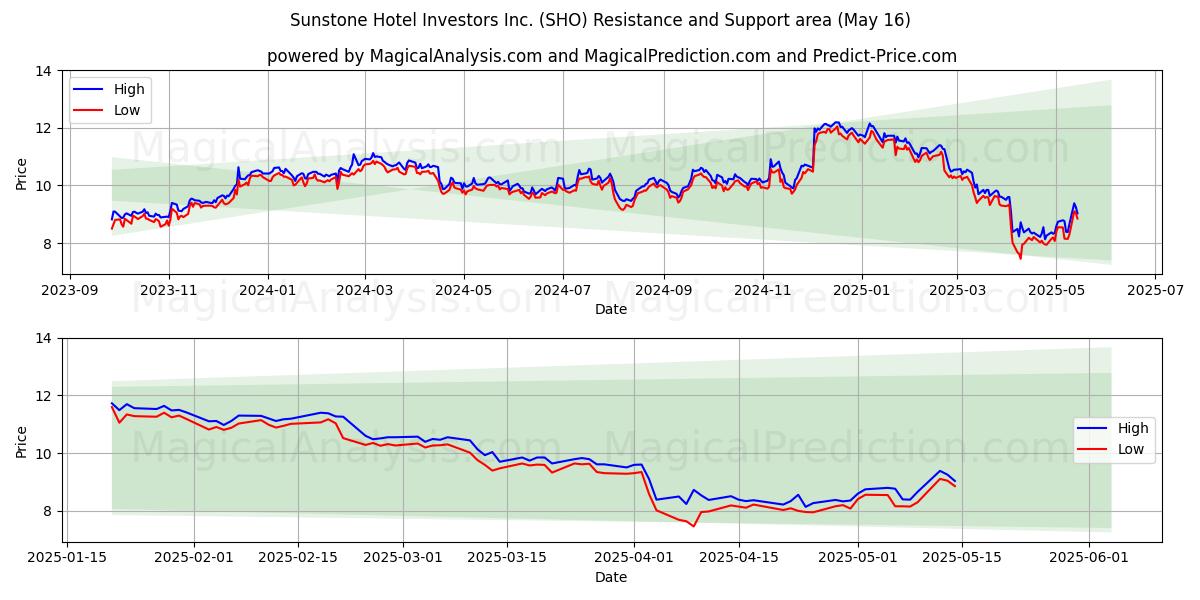Click the 2025-01 date tick label
The height and width of the screenshot is (600, 1200).
[862, 291]
